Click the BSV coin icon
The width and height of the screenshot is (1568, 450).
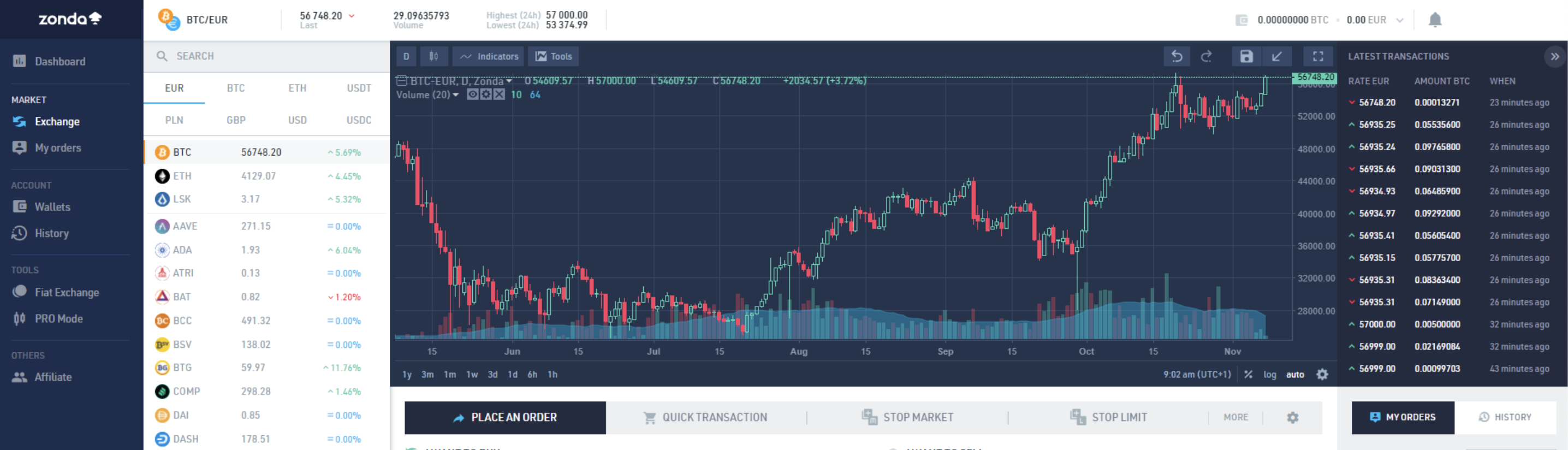tap(162, 345)
